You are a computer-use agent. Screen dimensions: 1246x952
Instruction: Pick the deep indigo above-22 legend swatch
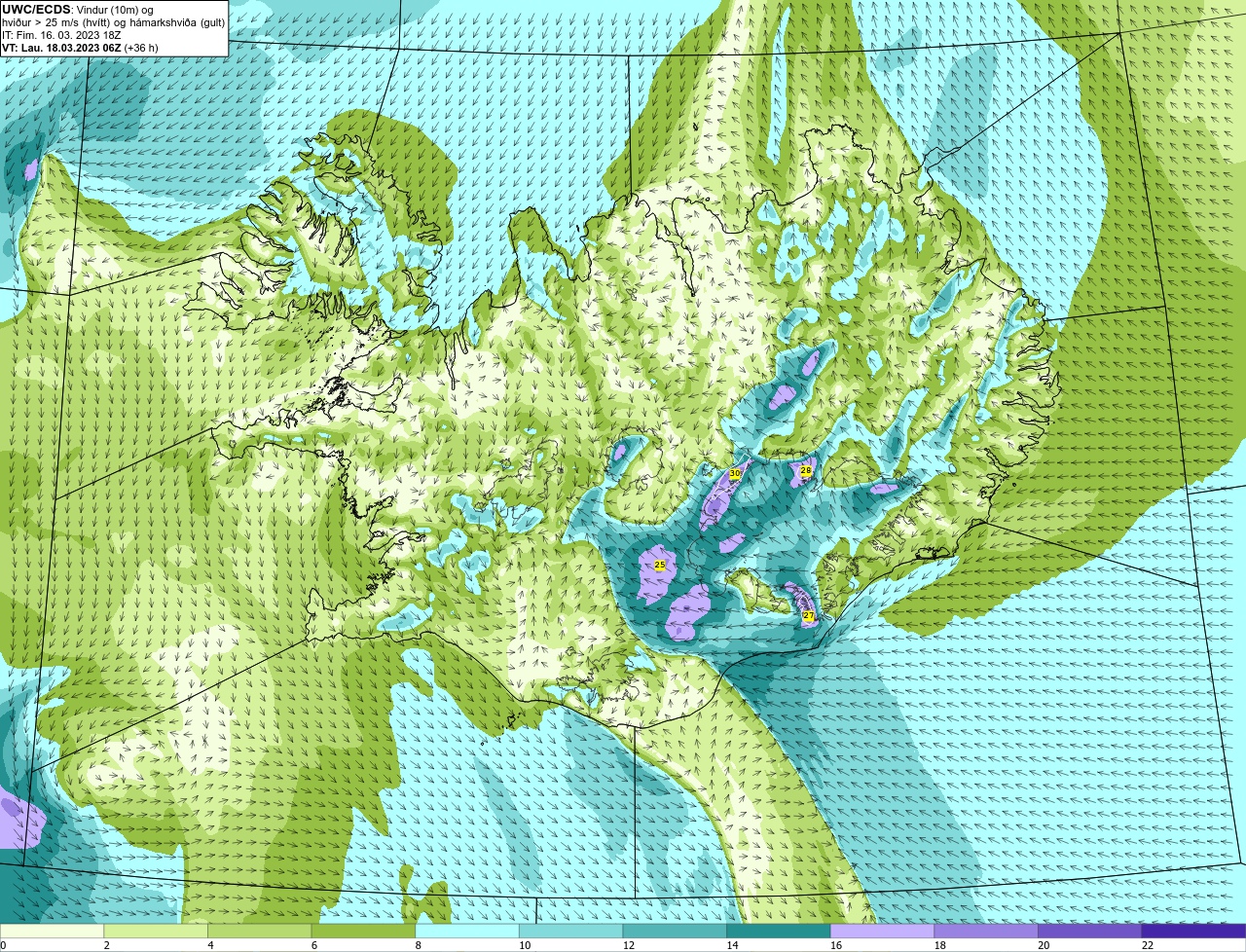click(1193, 931)
